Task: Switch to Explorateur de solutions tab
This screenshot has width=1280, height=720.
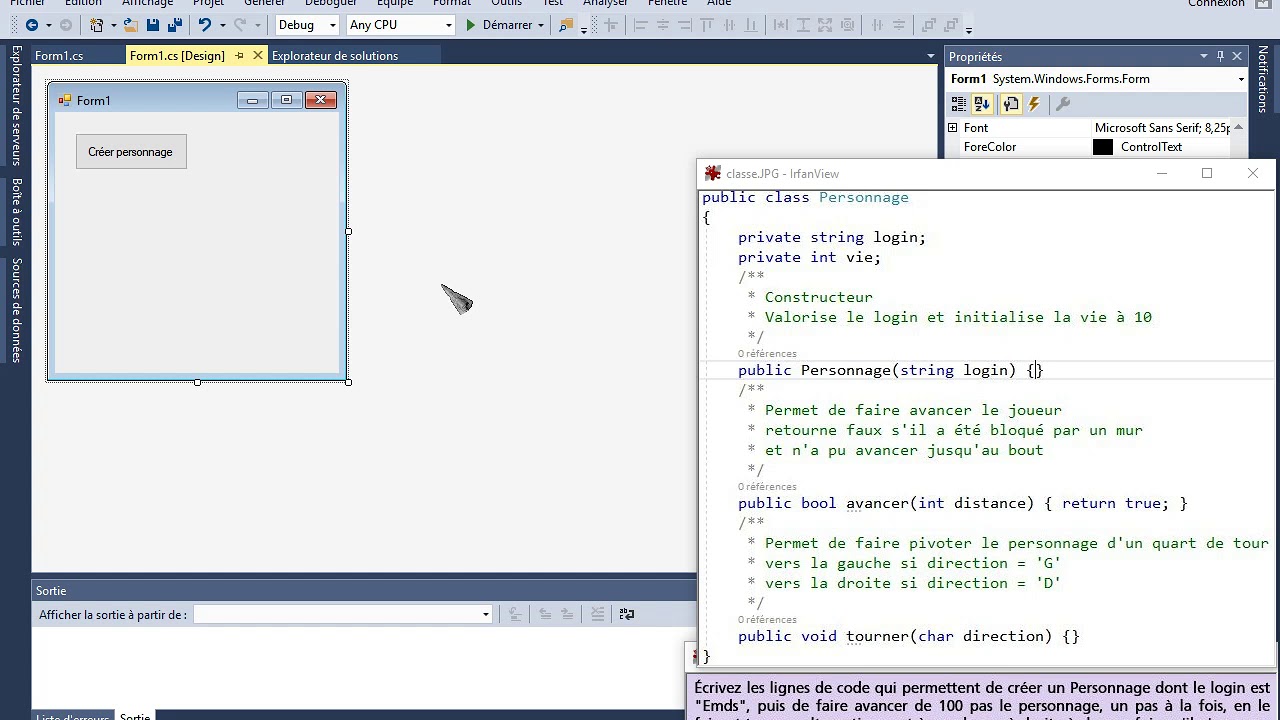Action: tap(335, 56)
